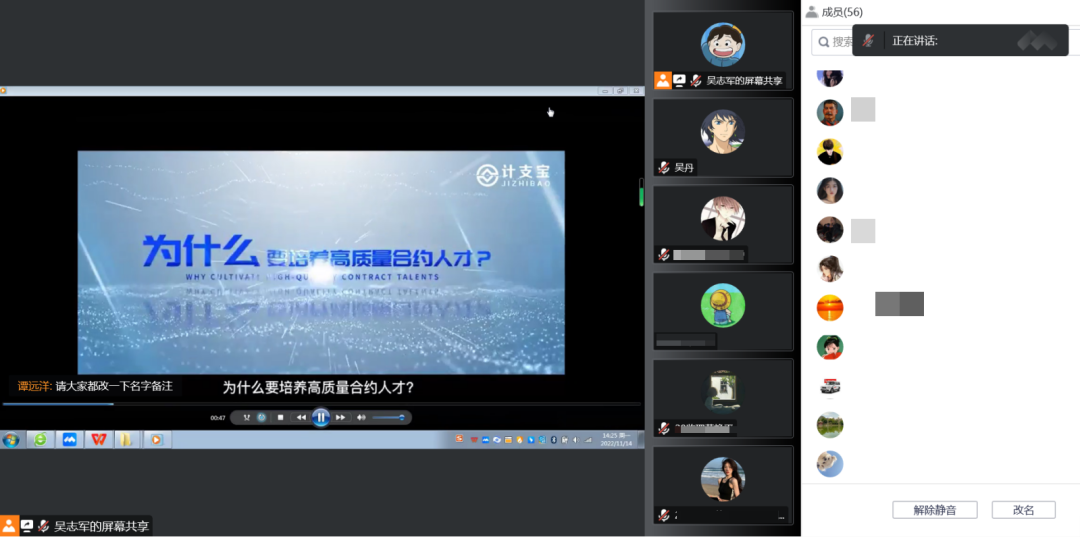Select member with lake scenery avatar
Image resolution: width=1080 pixels, height=537 pixels.
pos(830,425)
